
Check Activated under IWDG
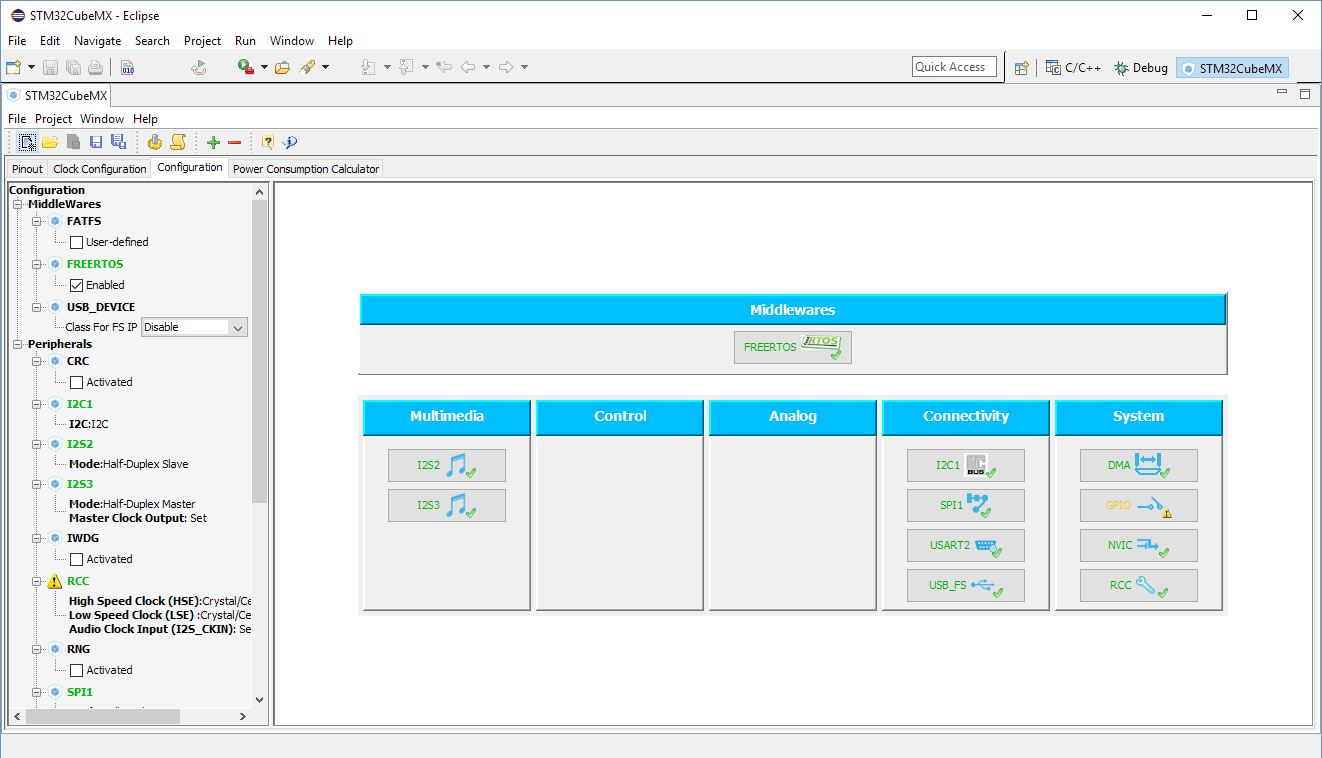coord(76,559)
